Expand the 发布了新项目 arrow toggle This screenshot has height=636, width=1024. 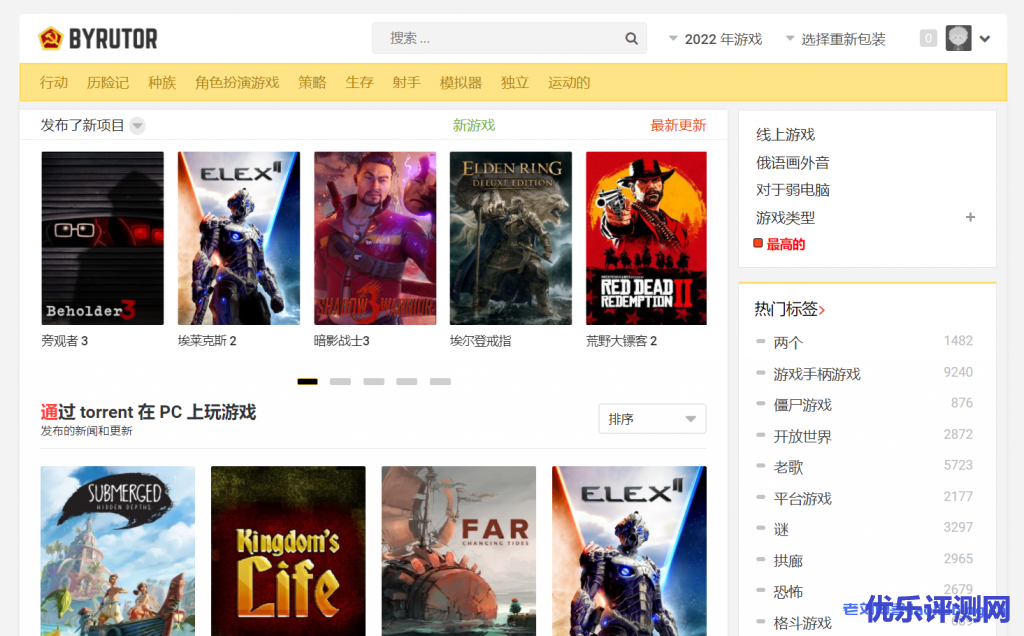[x=138, y=126]
